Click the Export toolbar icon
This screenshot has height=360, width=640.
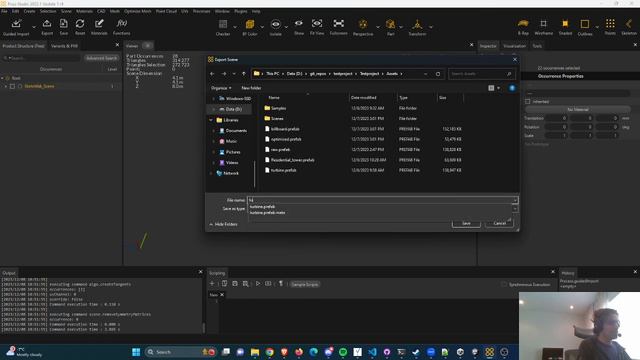click(x=47, y=24)
